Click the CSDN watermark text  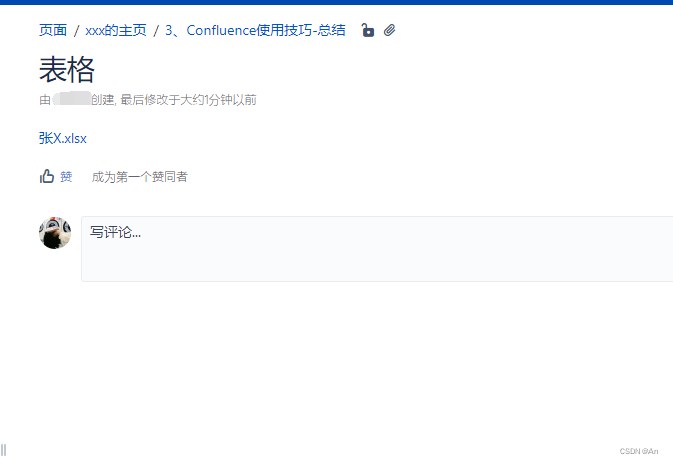pyautogui.click(x=639, y=451)
